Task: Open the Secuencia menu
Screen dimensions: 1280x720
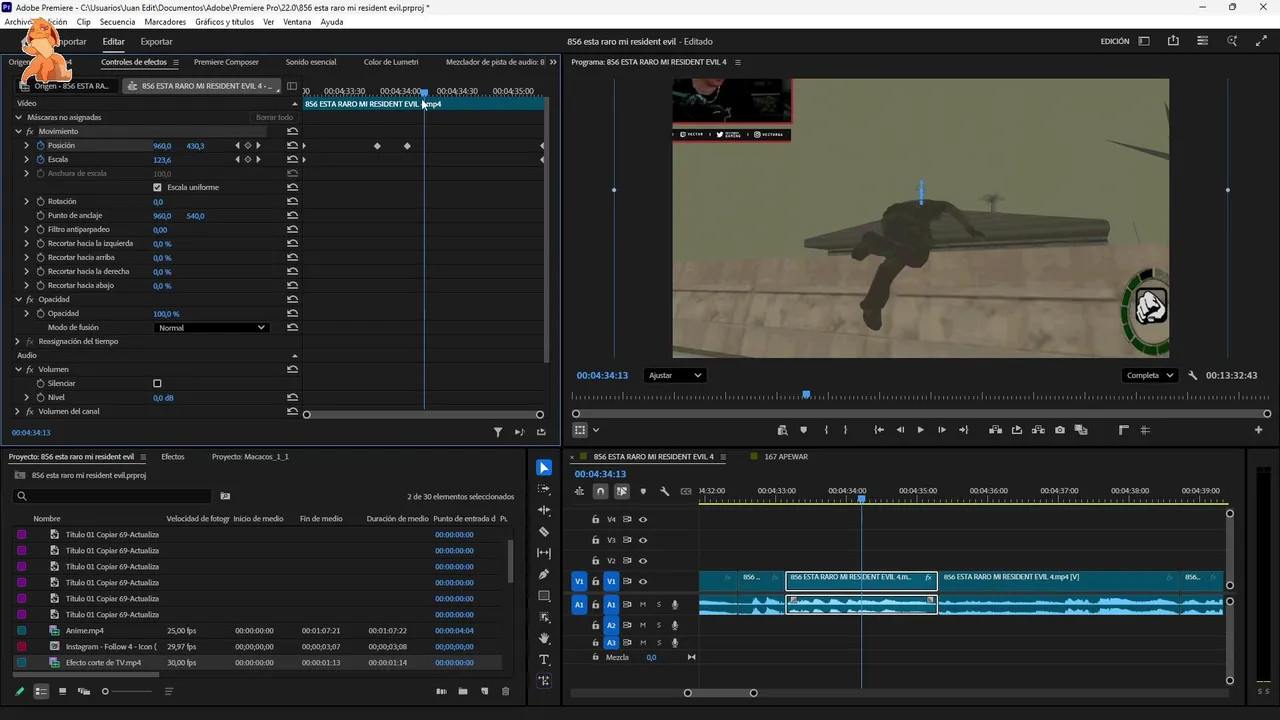Action: [117, 22]
